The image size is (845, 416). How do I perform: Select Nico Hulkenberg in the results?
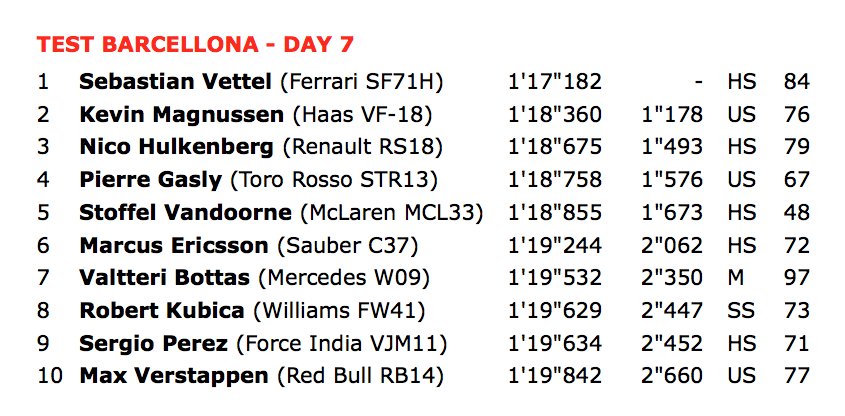coord(176,147)
